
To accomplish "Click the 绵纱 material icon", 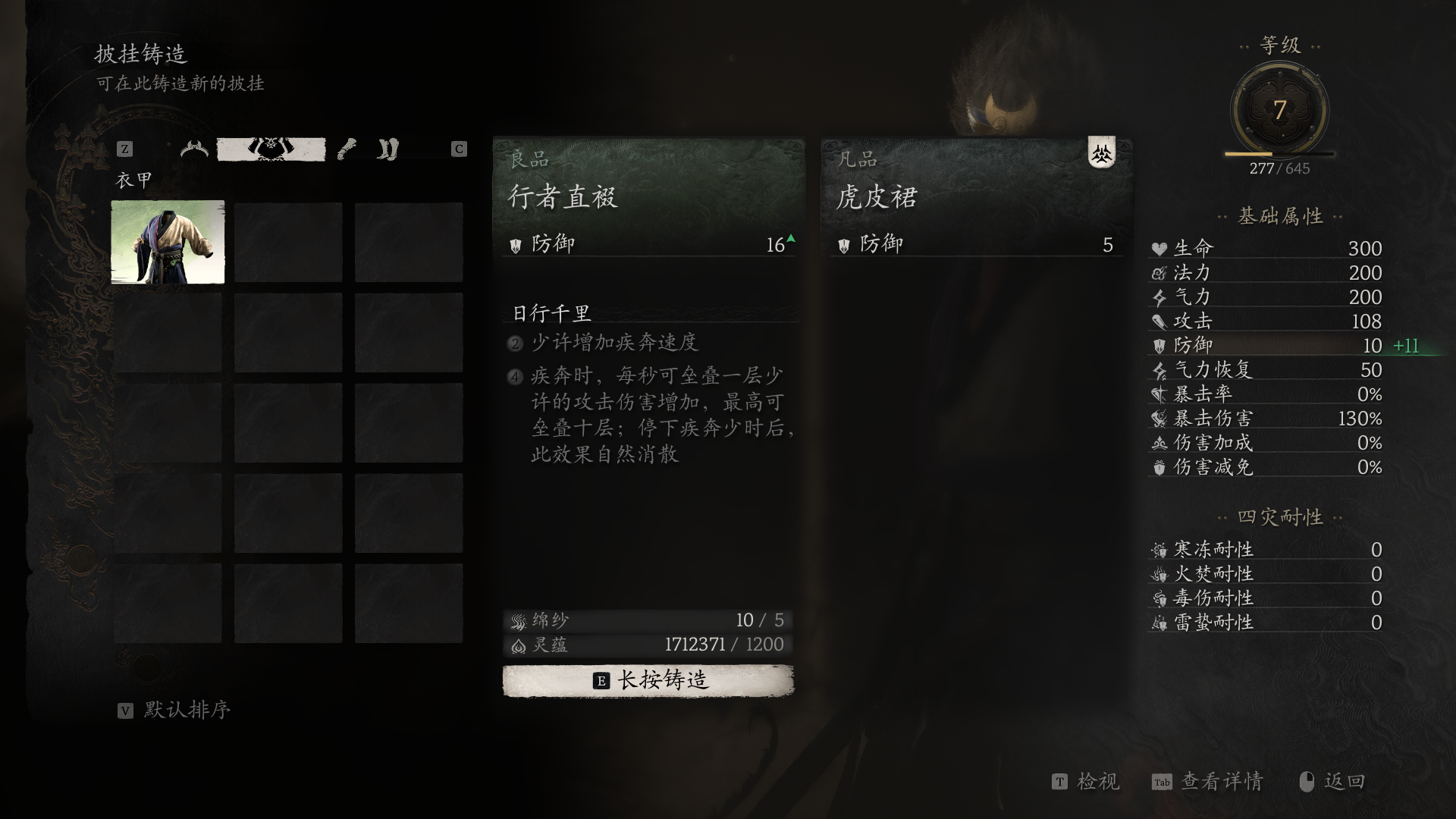I will coord(519,621).
